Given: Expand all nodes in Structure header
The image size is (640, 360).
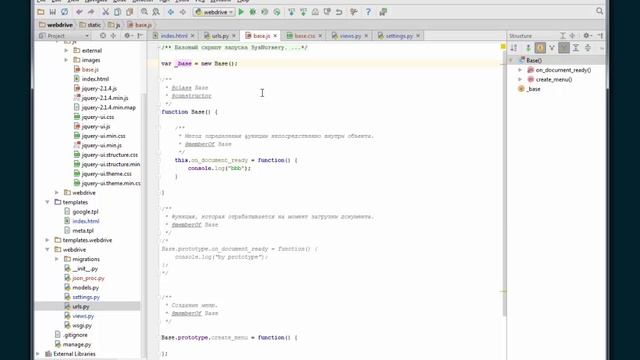Looking at the screenshot, I should pyautogui.click(x=563, y=36).
